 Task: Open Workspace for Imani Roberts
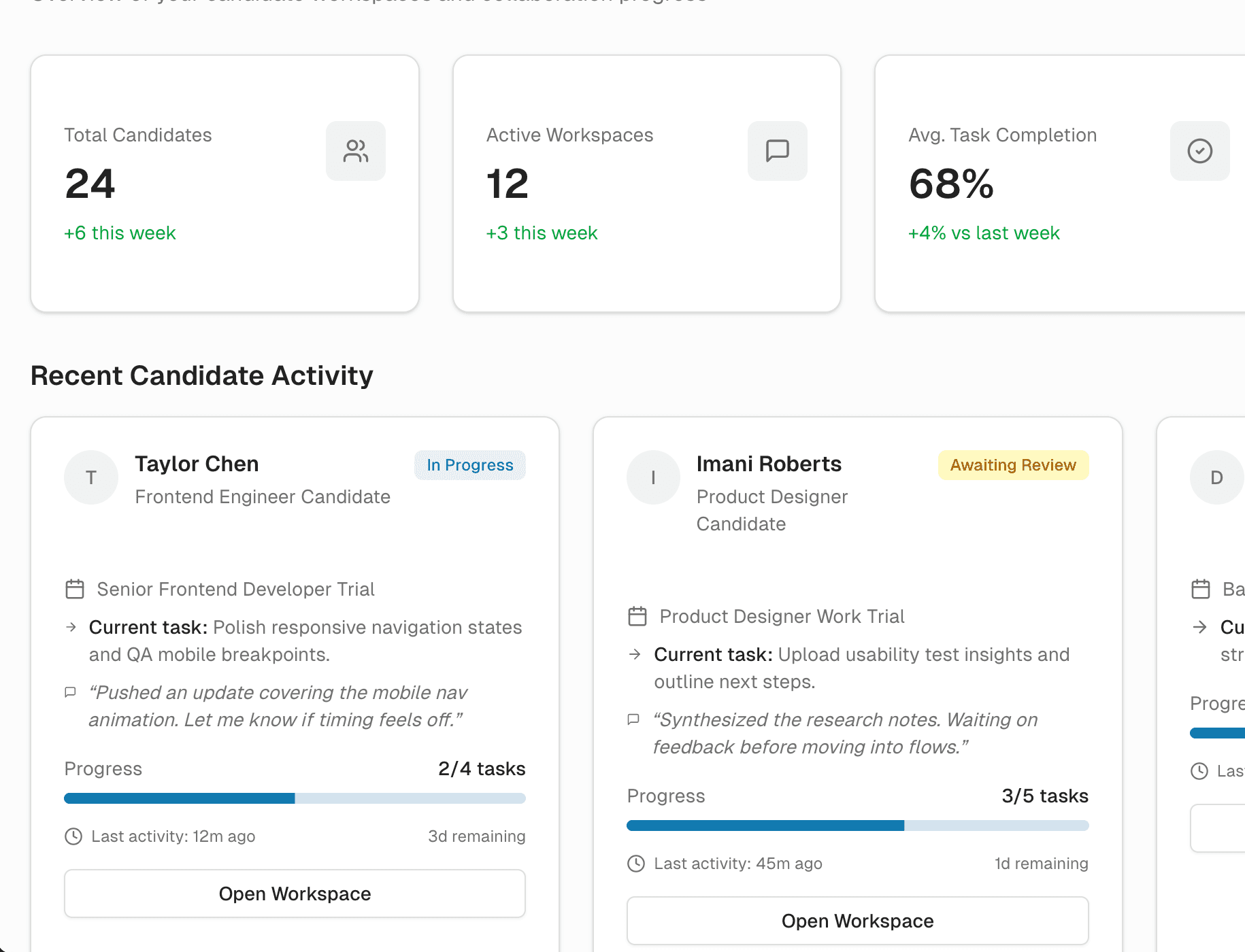857,921
